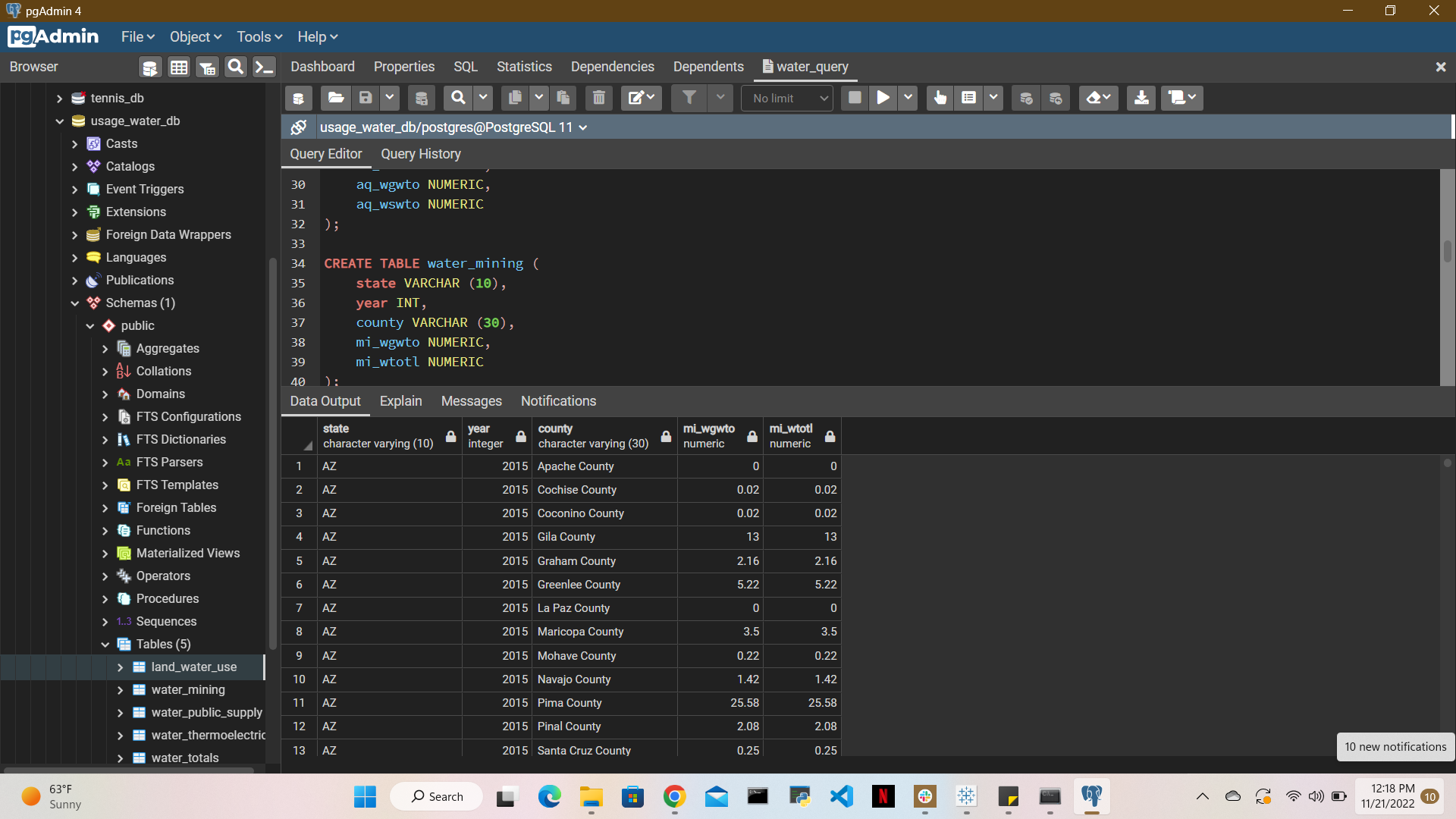The width and height of the screenshot is (1456, 819).
Task: Open the Query History tab
Action: click(x=421, y=154)
